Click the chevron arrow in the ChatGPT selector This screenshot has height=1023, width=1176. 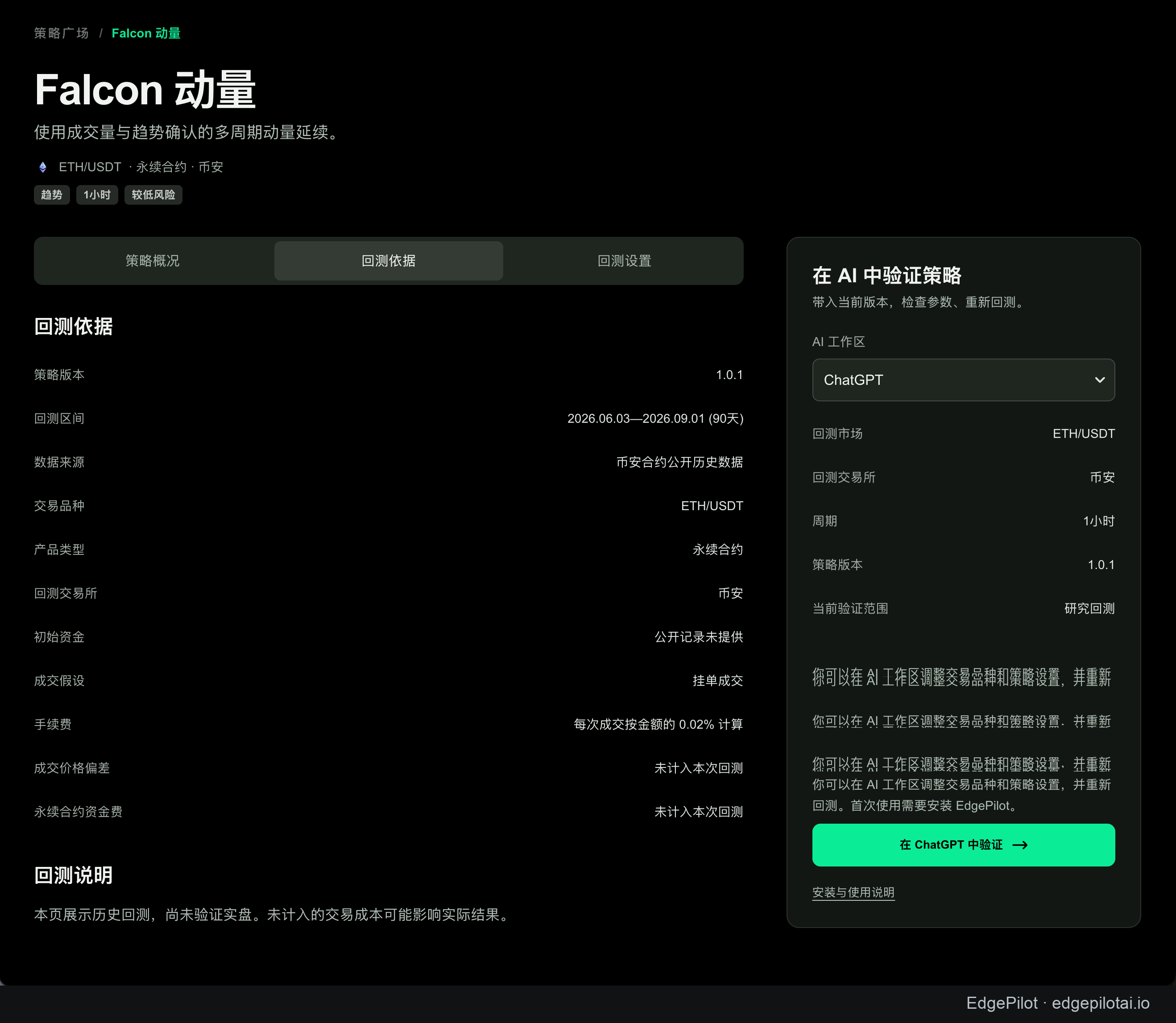(x=1099, y=379)
